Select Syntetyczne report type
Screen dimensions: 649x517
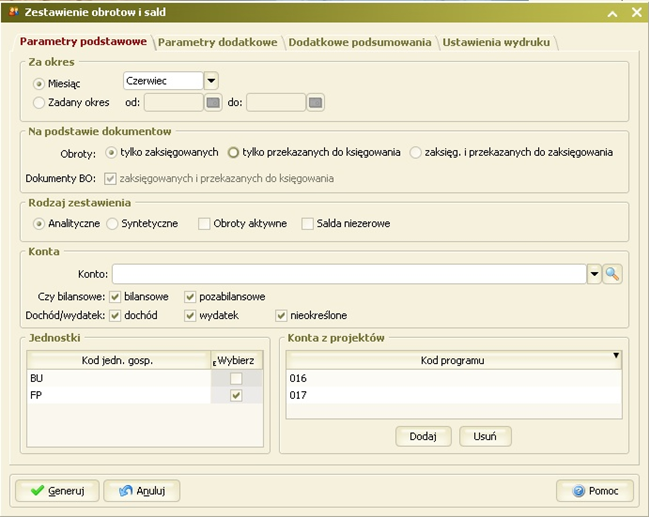coord(112,224)
